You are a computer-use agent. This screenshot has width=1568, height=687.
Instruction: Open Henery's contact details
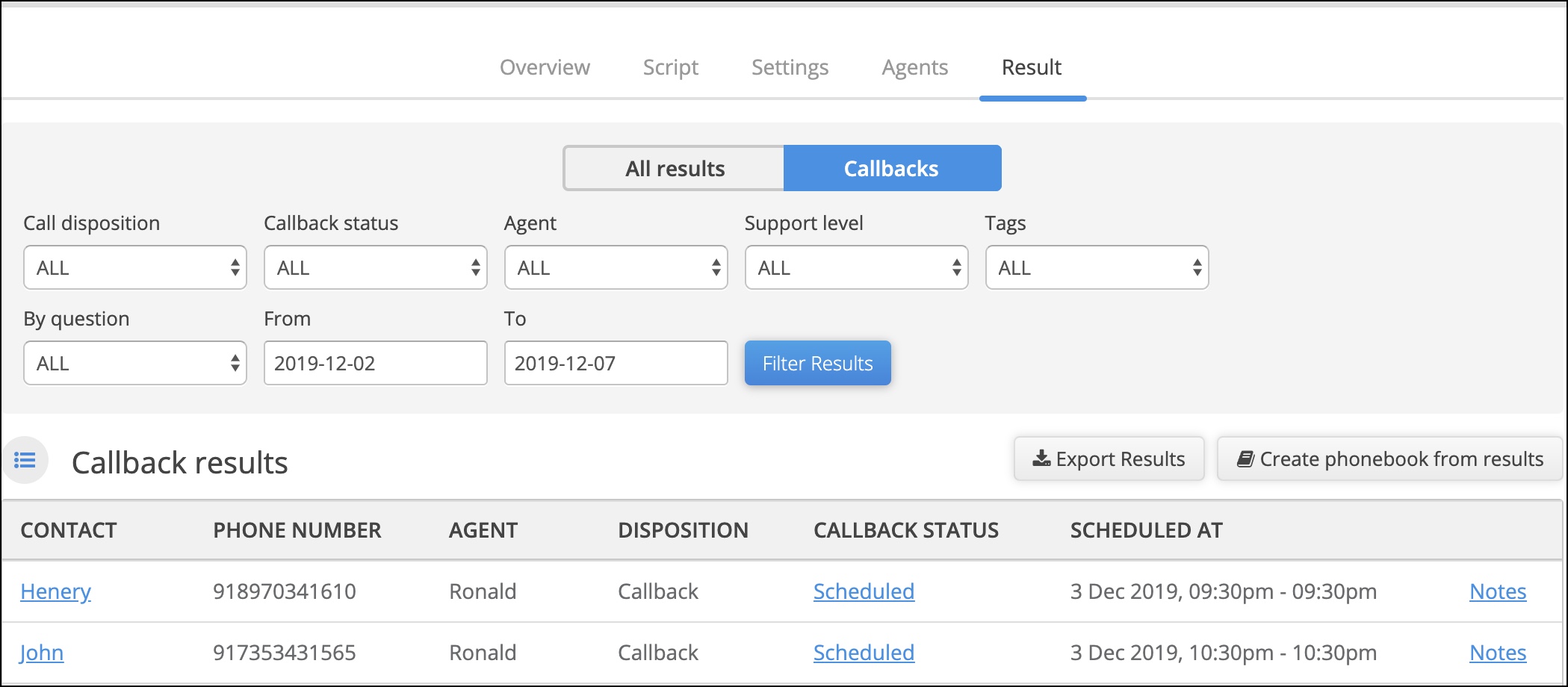pyautogui.click(x=55, y=591)
